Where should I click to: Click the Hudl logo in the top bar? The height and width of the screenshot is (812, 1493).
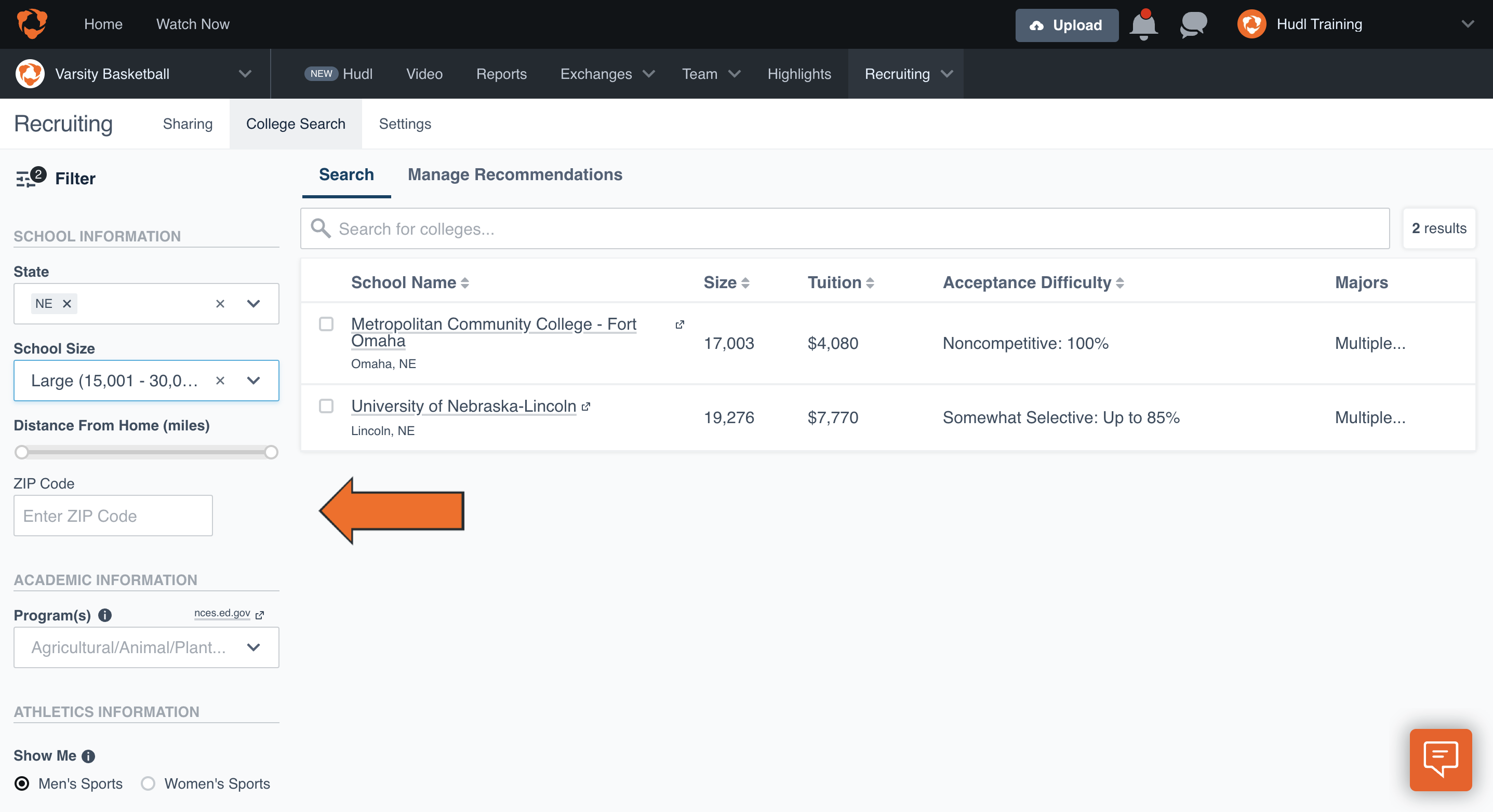(x=32, y=24)
